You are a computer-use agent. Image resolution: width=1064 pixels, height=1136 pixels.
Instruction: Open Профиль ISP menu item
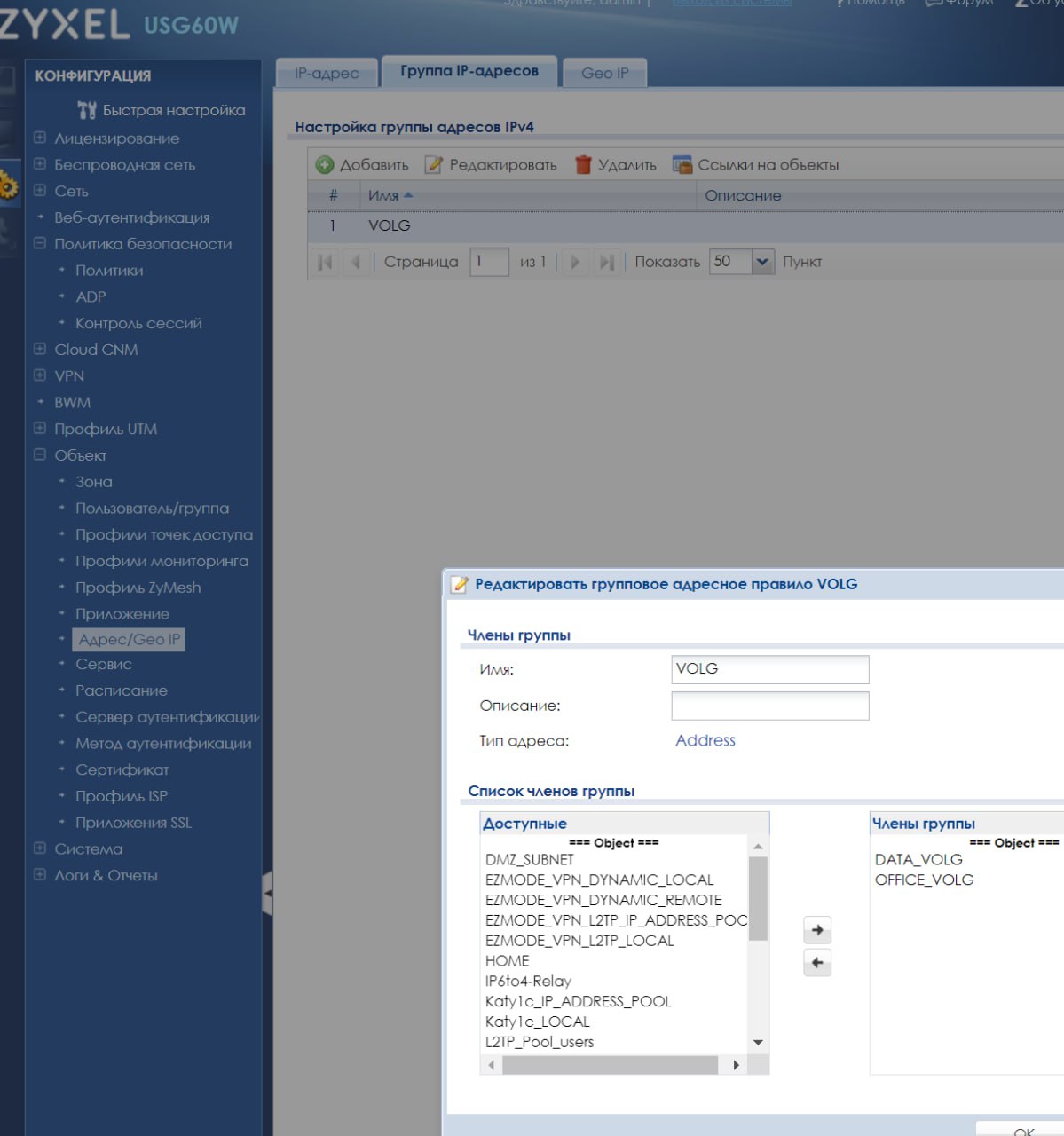122,796
